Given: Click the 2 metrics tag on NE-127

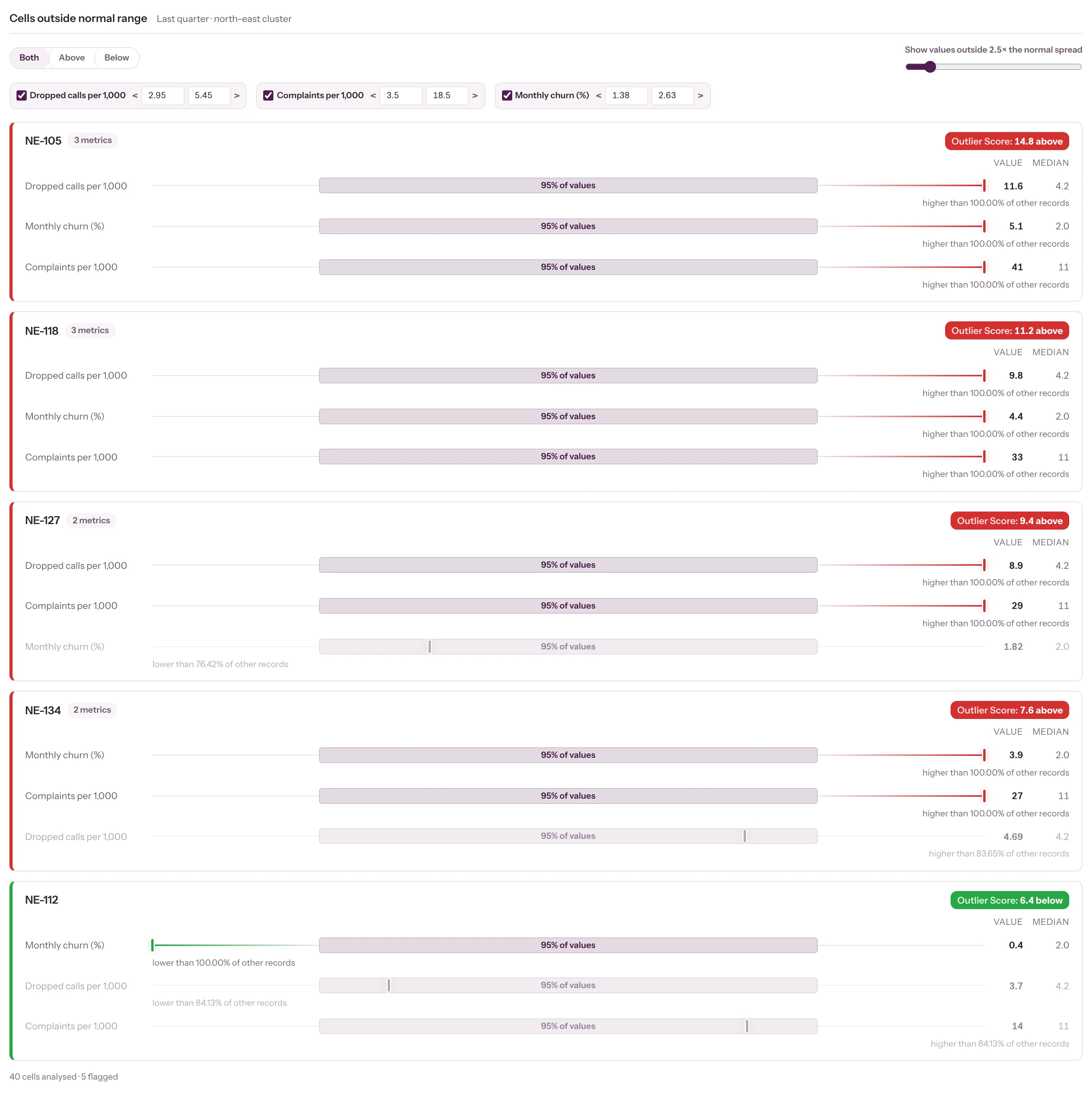Looking at the screenshot, I should [91, 521].
